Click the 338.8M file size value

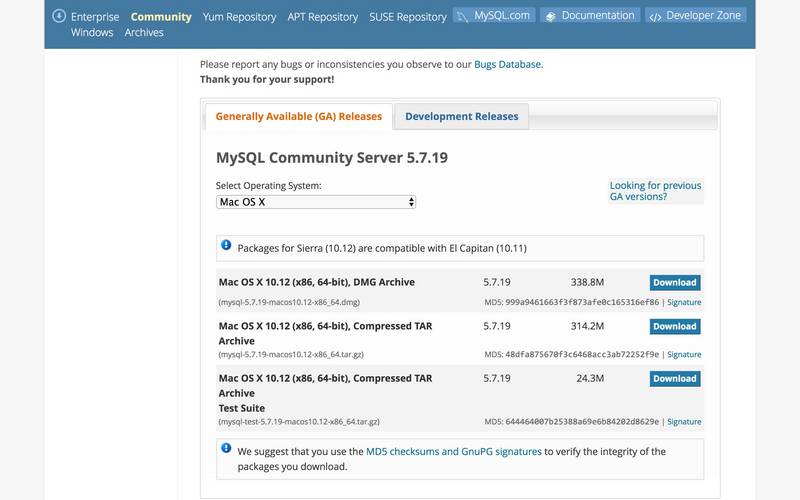coord(587,282)
